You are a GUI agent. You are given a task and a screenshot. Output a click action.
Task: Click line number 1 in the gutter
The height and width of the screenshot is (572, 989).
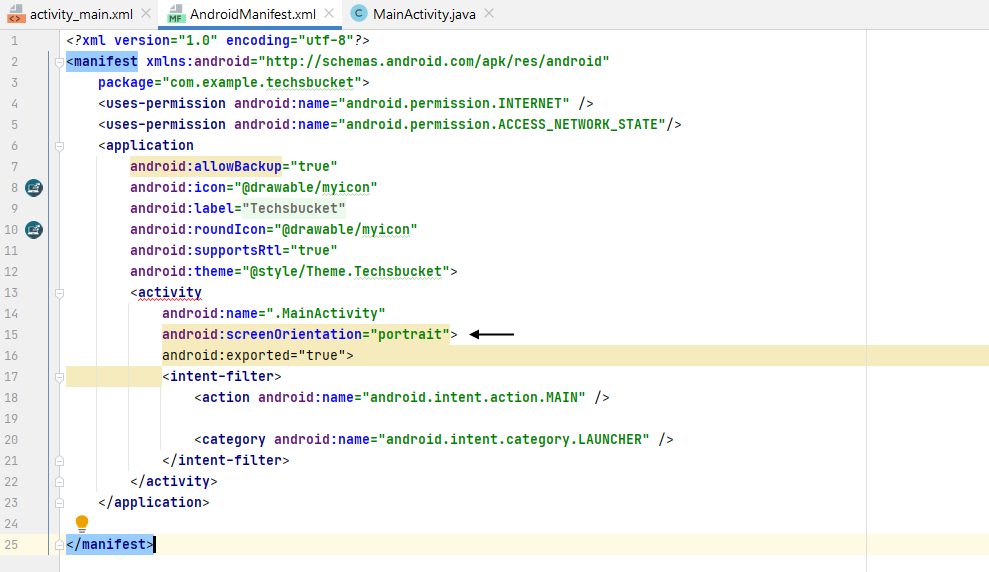click(x=14, y=40)
